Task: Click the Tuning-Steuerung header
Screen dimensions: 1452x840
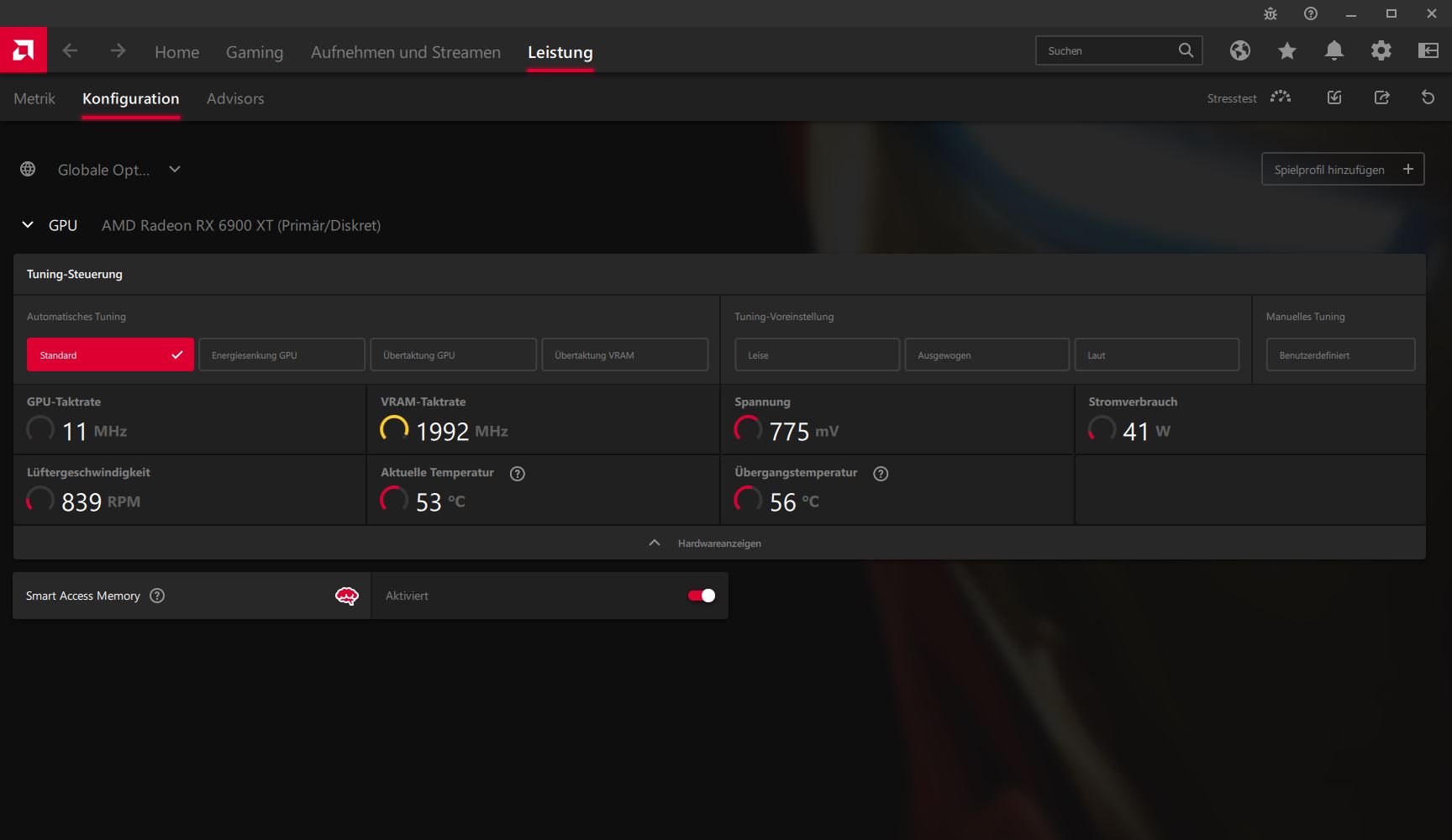Action: pyautogui.click(x=75, y=274)
